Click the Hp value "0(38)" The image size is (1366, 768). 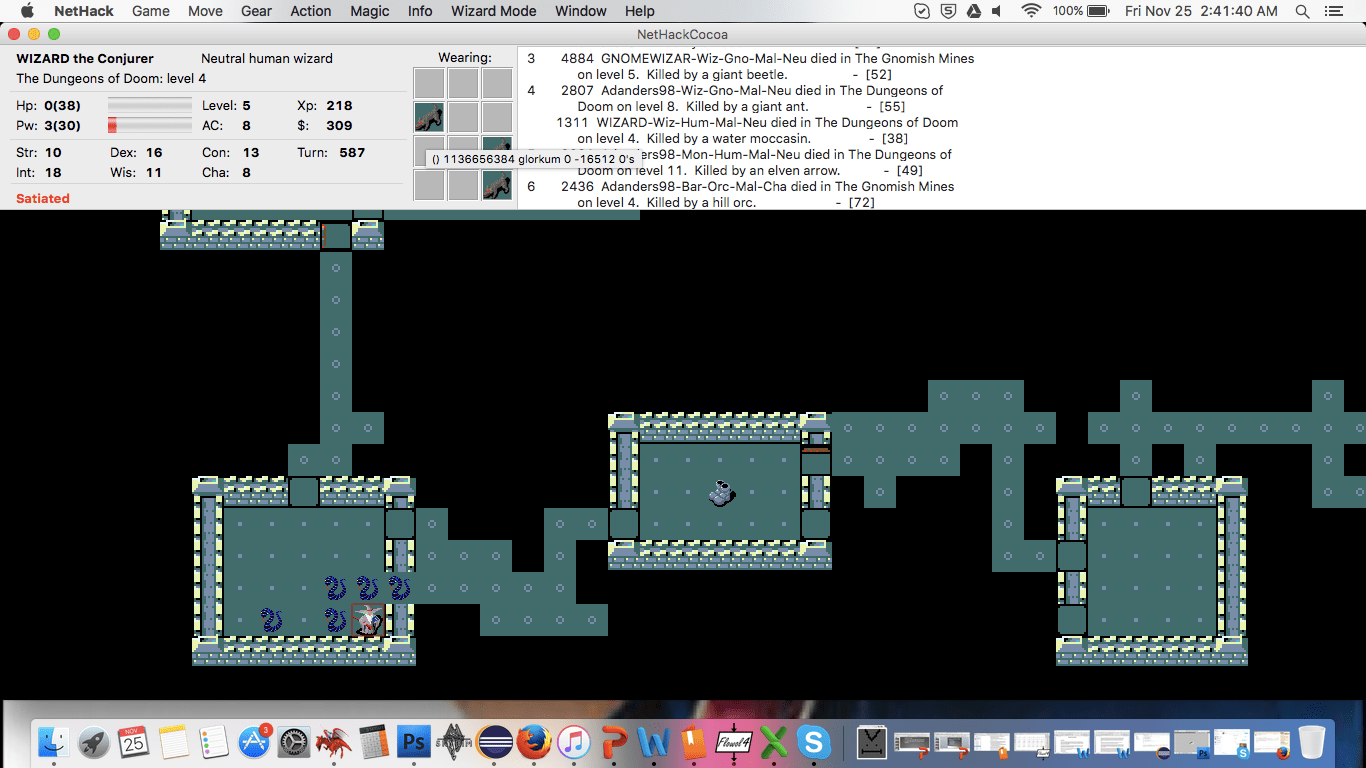click(x=63, y=105)
